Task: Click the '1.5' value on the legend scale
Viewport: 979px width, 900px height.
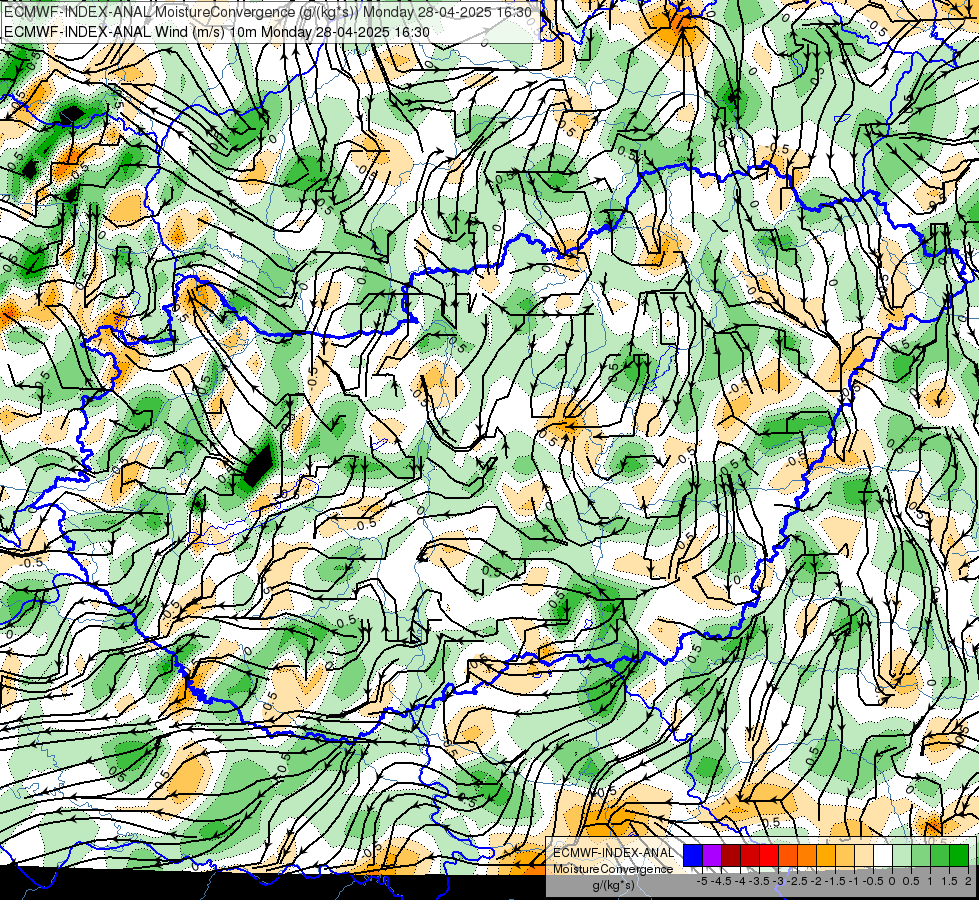Action: pyautogui.click(x=949, y=881)
